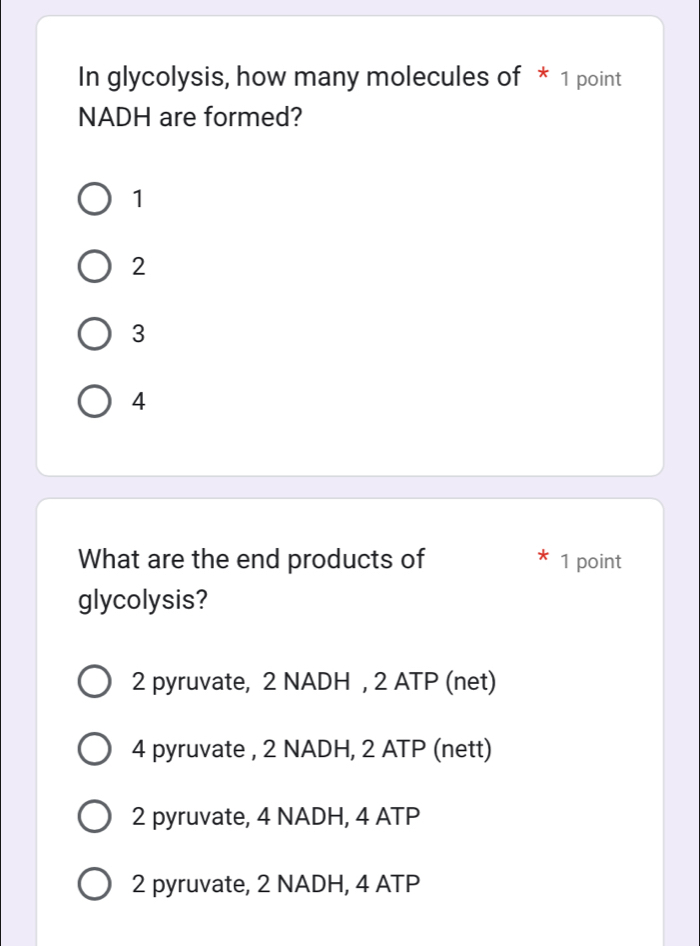Select radio option "2" for NADH question
Viewport: 700px width, 946px height.
tap(94, 266)
